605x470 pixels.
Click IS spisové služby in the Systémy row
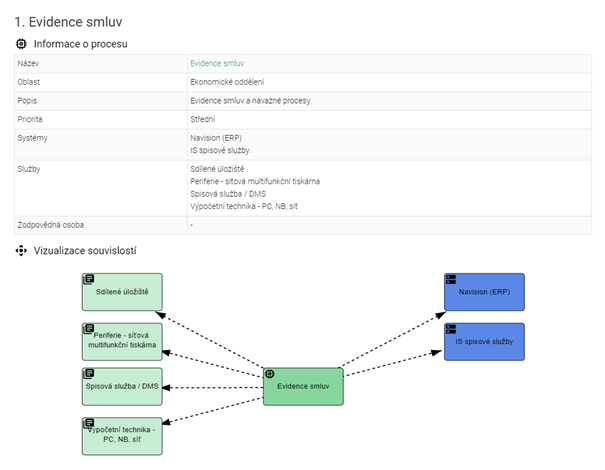tap(220, 150)
